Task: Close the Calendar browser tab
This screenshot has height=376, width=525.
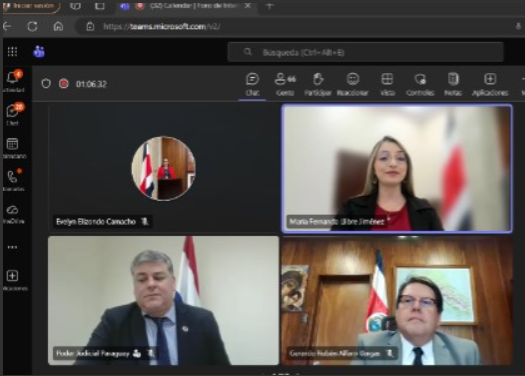Action: (247, 6)
